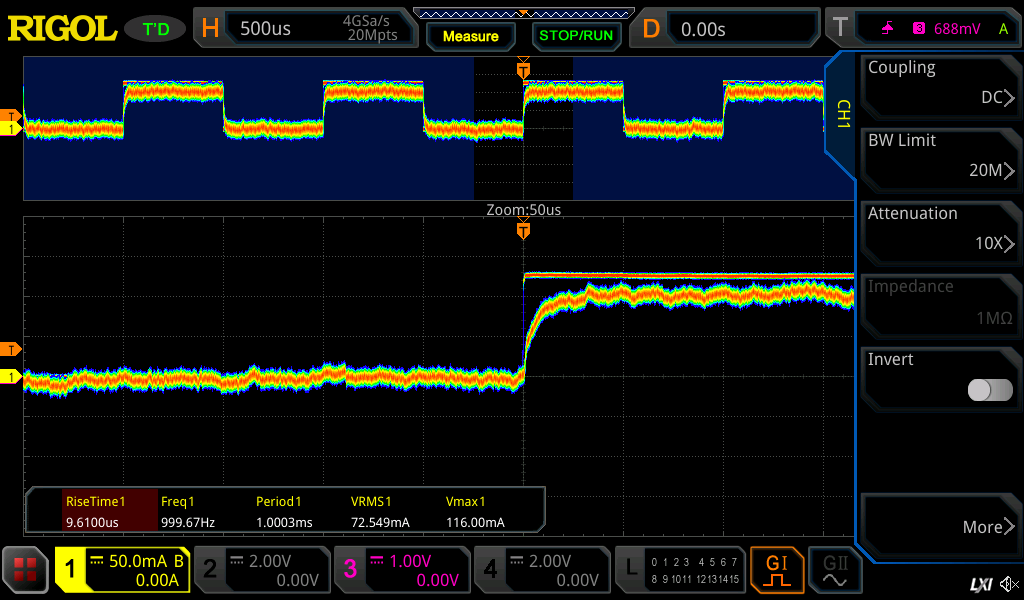Click the RIGOL logo
Viewport: 1024px width, 600px height.
click(x=62, y=29)
